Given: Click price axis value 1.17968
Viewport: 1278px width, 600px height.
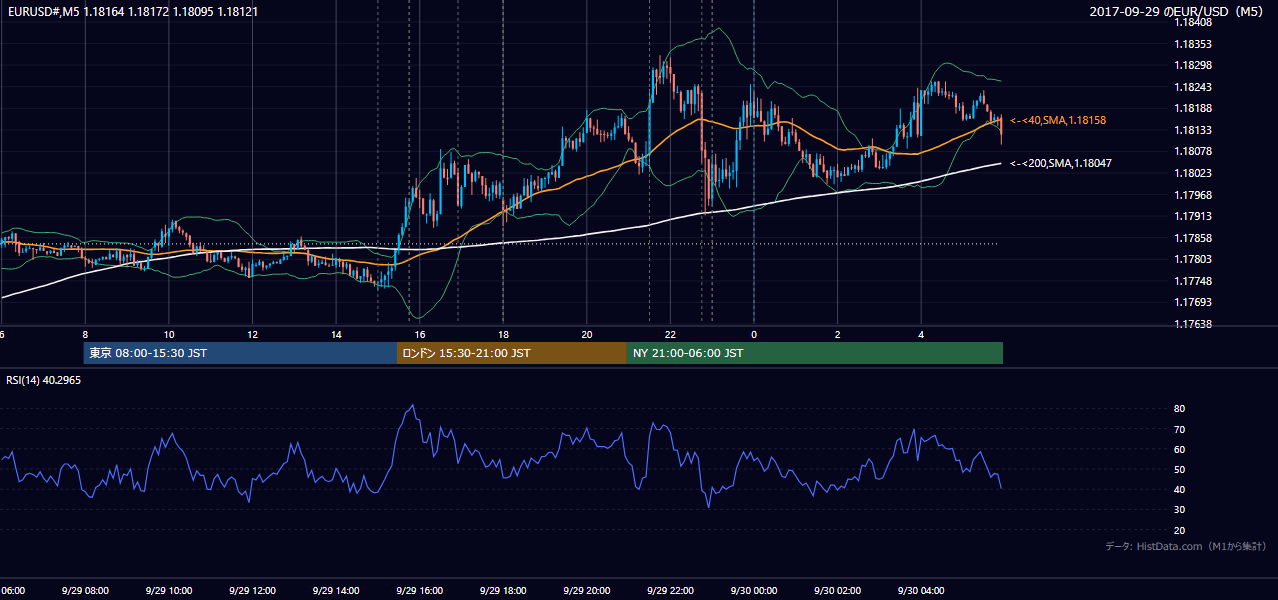Looking at the screenshot, I should tap(1192, 195).
